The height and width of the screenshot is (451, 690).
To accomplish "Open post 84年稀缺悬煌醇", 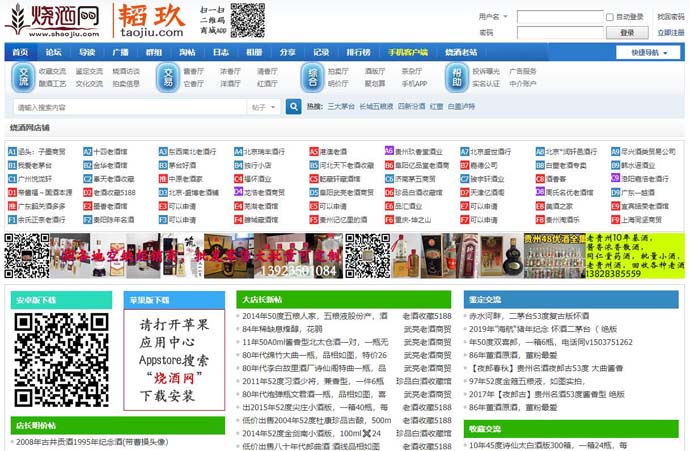I will pos(282,329).
